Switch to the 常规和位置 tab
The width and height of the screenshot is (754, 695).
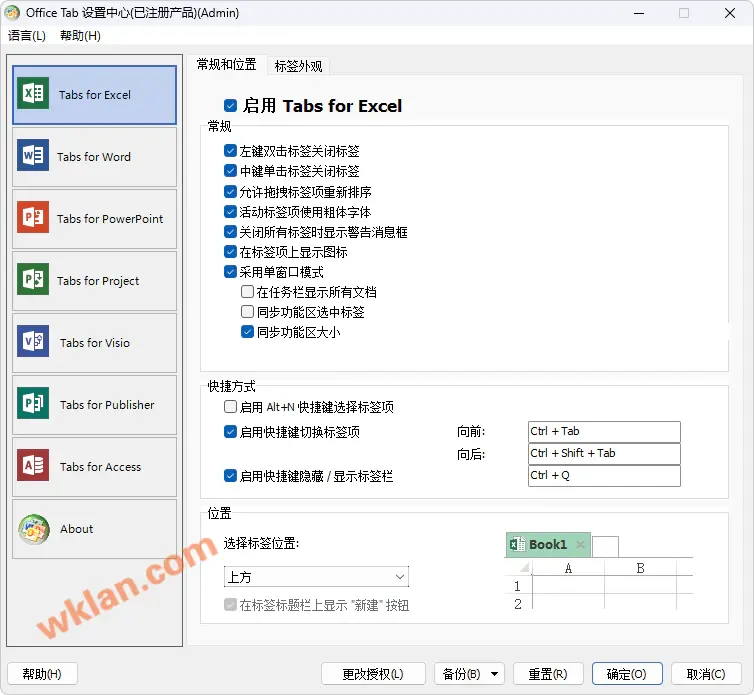tap(226, 64)
